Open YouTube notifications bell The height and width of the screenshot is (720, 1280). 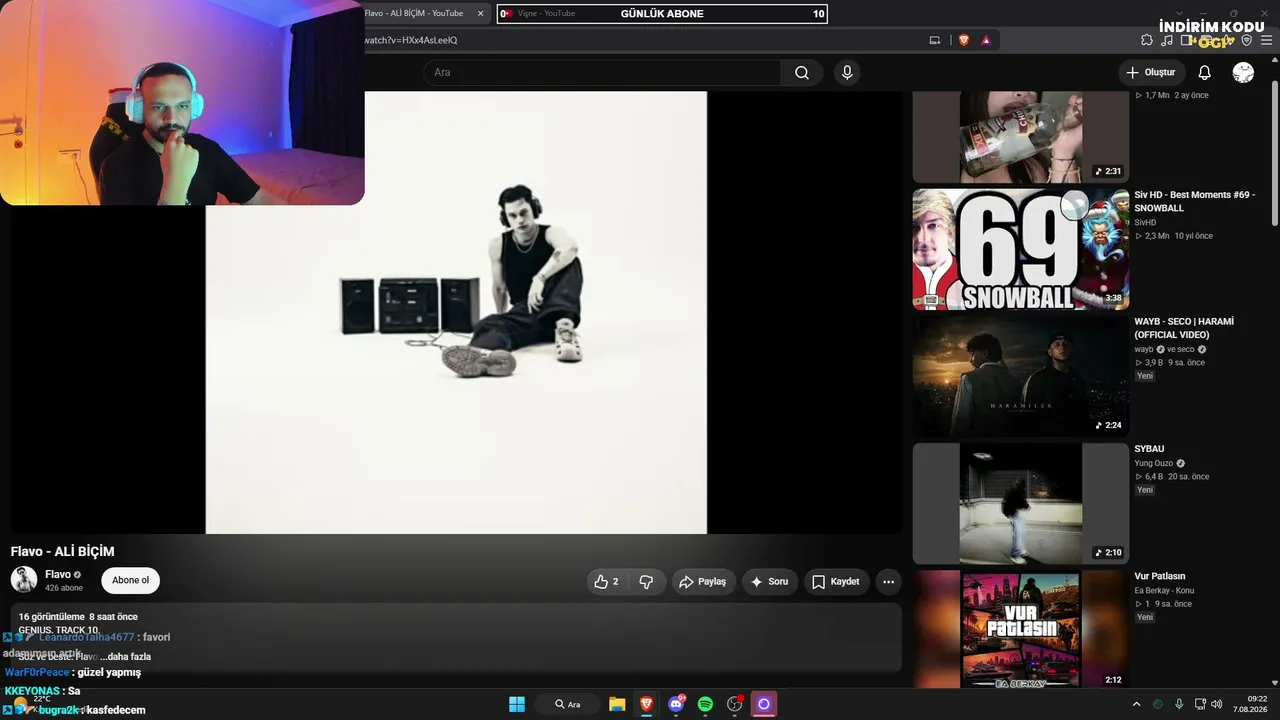tap(1204, 73)
